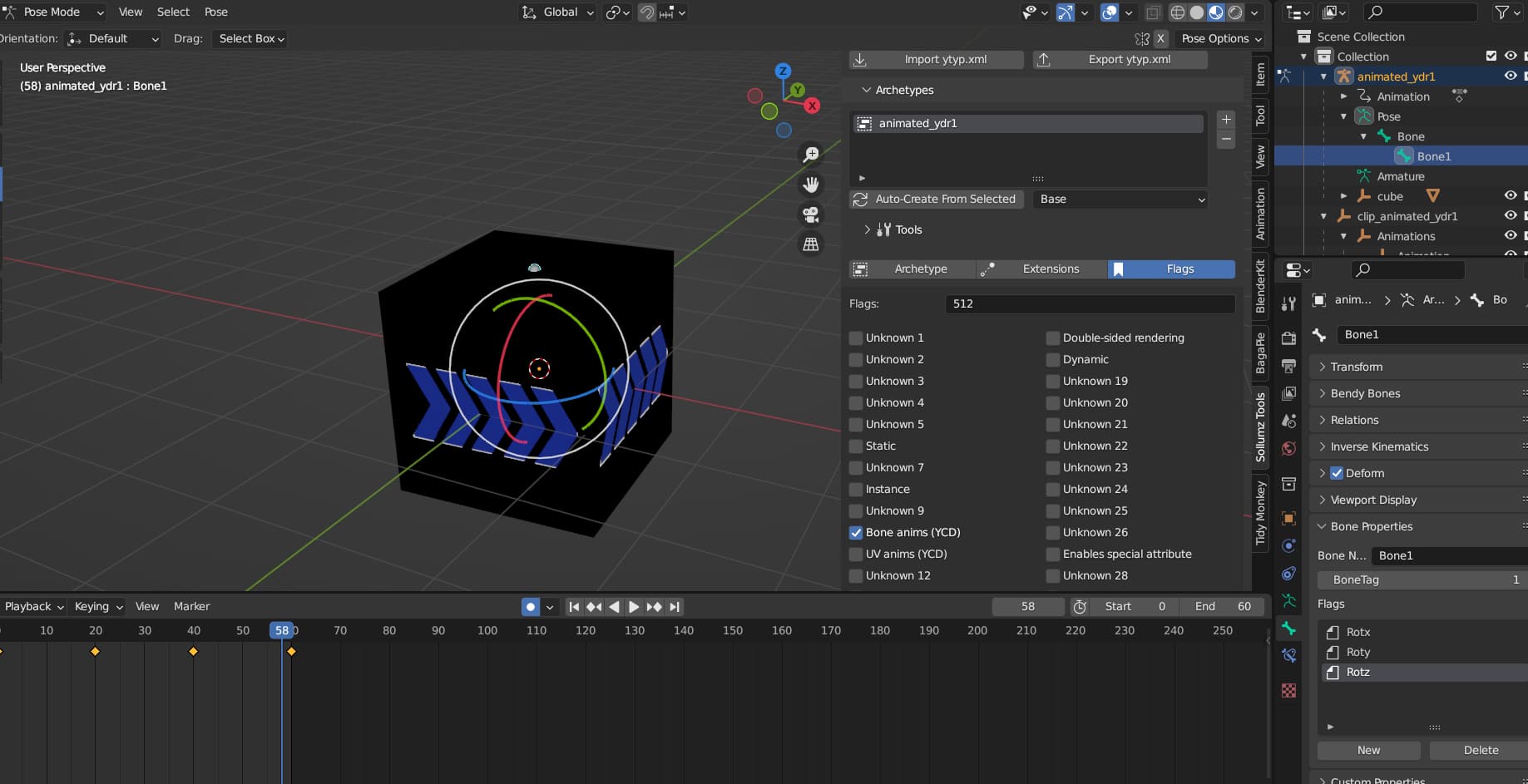Open the Render properties camera icon

1288,338
